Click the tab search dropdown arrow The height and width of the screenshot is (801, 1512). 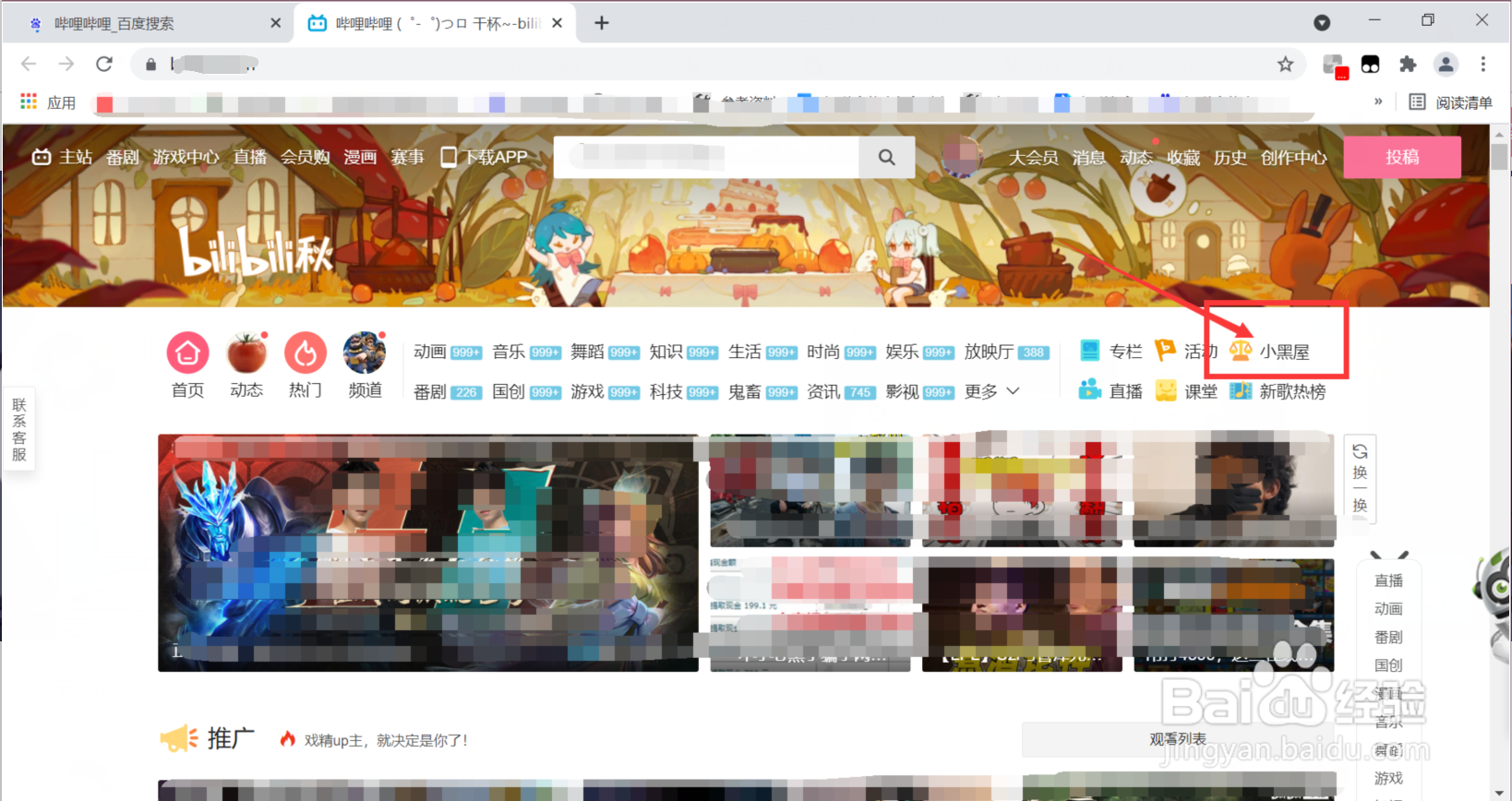(x=1322, y=22)
